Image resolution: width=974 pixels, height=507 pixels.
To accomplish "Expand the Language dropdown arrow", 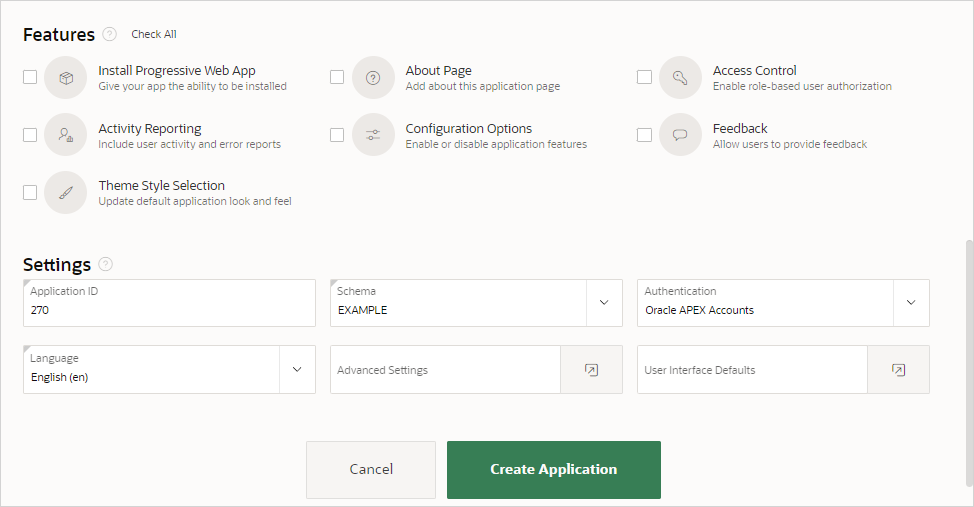I will [x=297, y=370].
